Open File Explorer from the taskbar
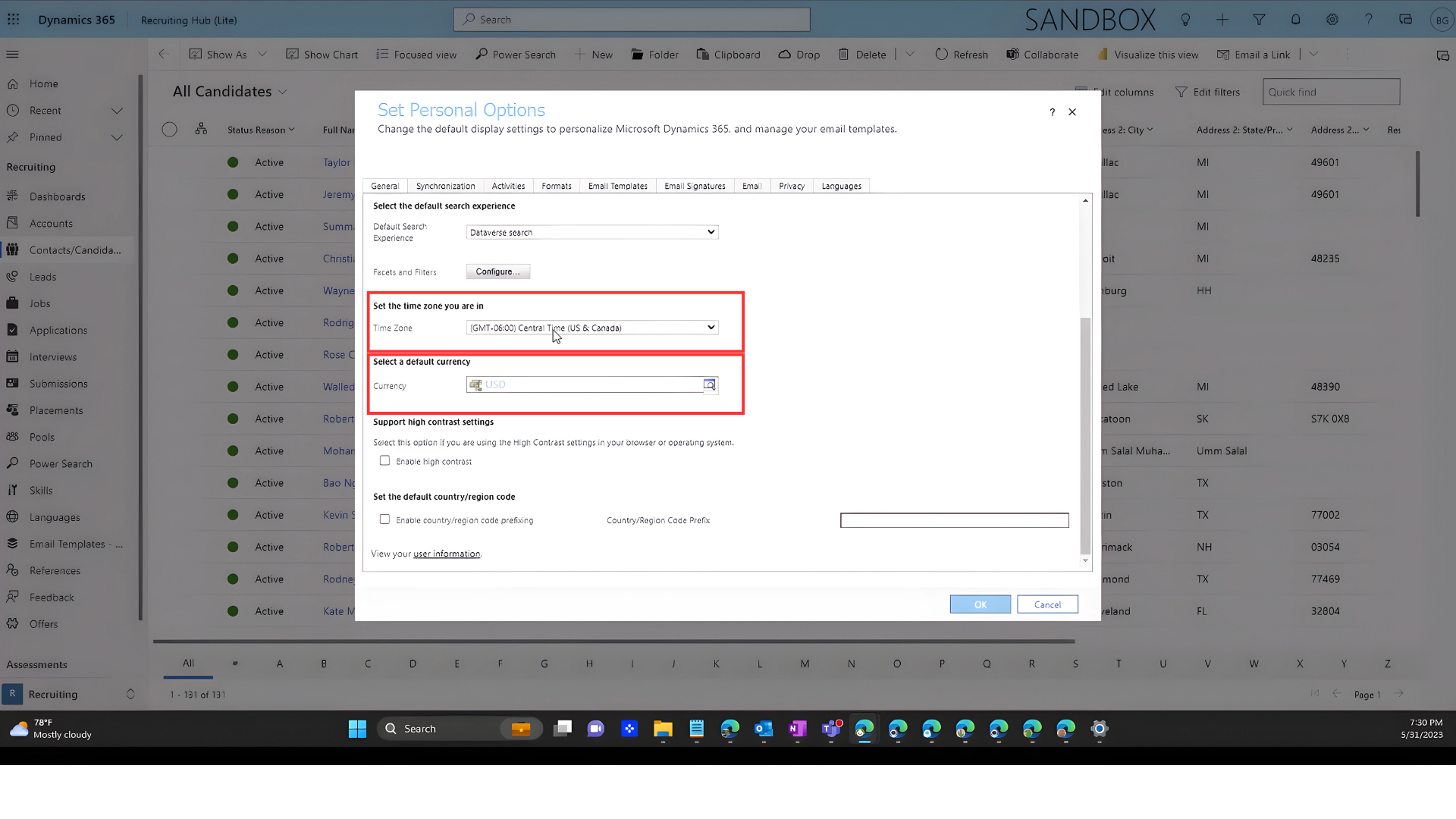The height and width of the screenshot is (819, 1456). tap(663, 729)
